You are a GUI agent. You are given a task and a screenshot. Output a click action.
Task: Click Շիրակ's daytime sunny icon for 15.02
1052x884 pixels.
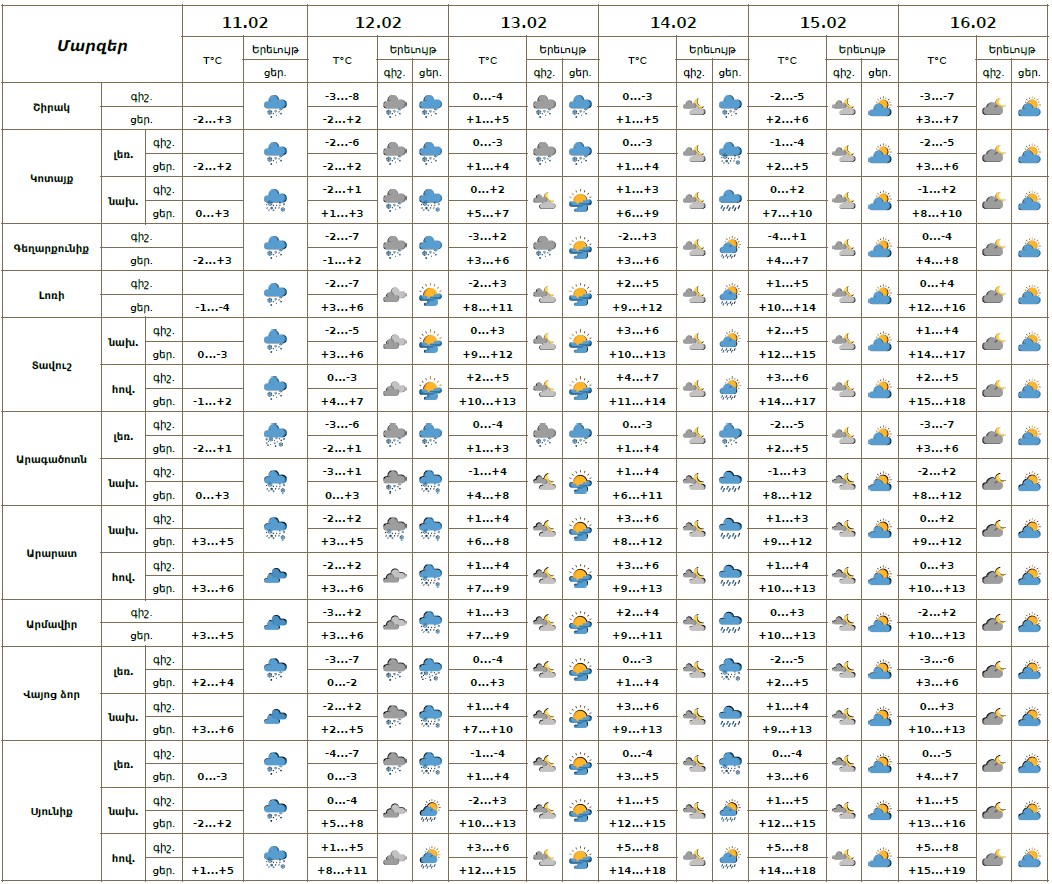coord(880,107)
